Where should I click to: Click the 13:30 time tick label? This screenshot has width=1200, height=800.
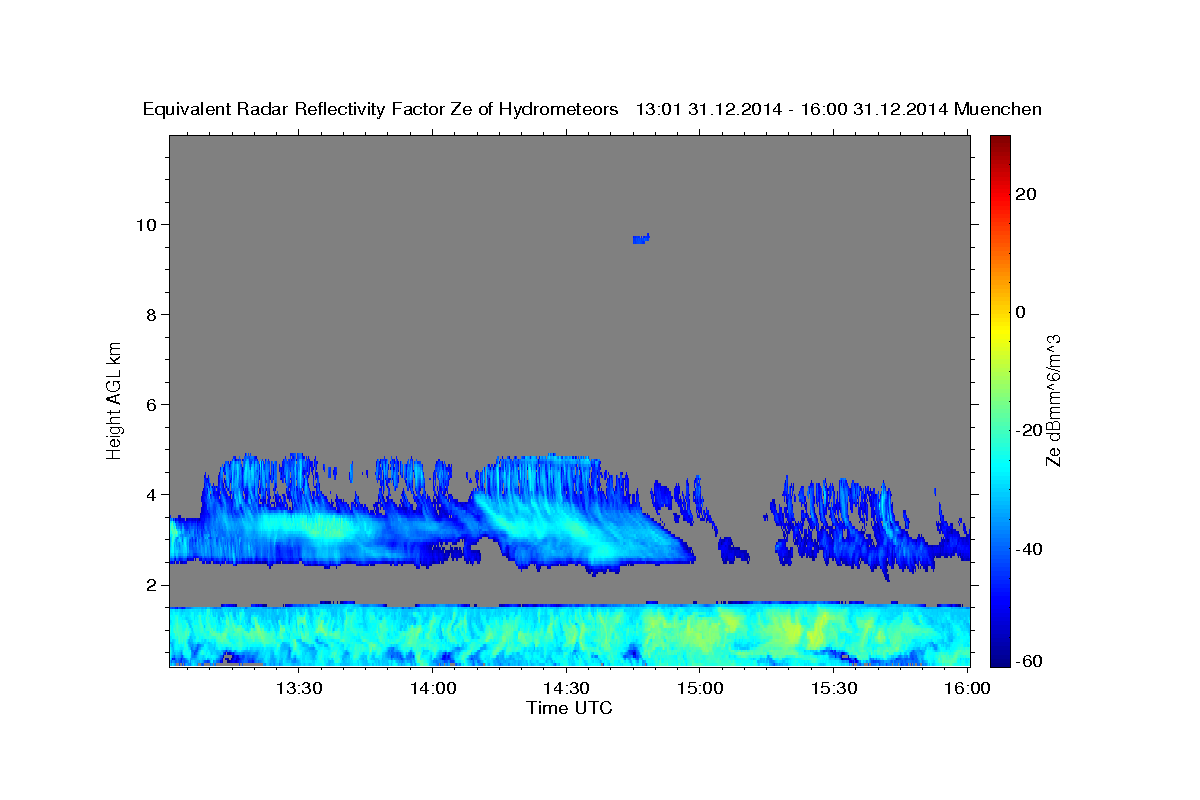pyautogui.click(x=298, y=688)
